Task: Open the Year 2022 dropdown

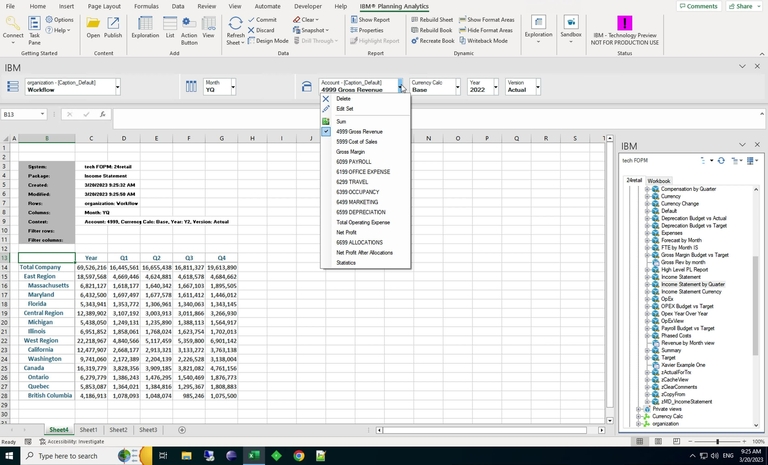Action: [496, 87]
